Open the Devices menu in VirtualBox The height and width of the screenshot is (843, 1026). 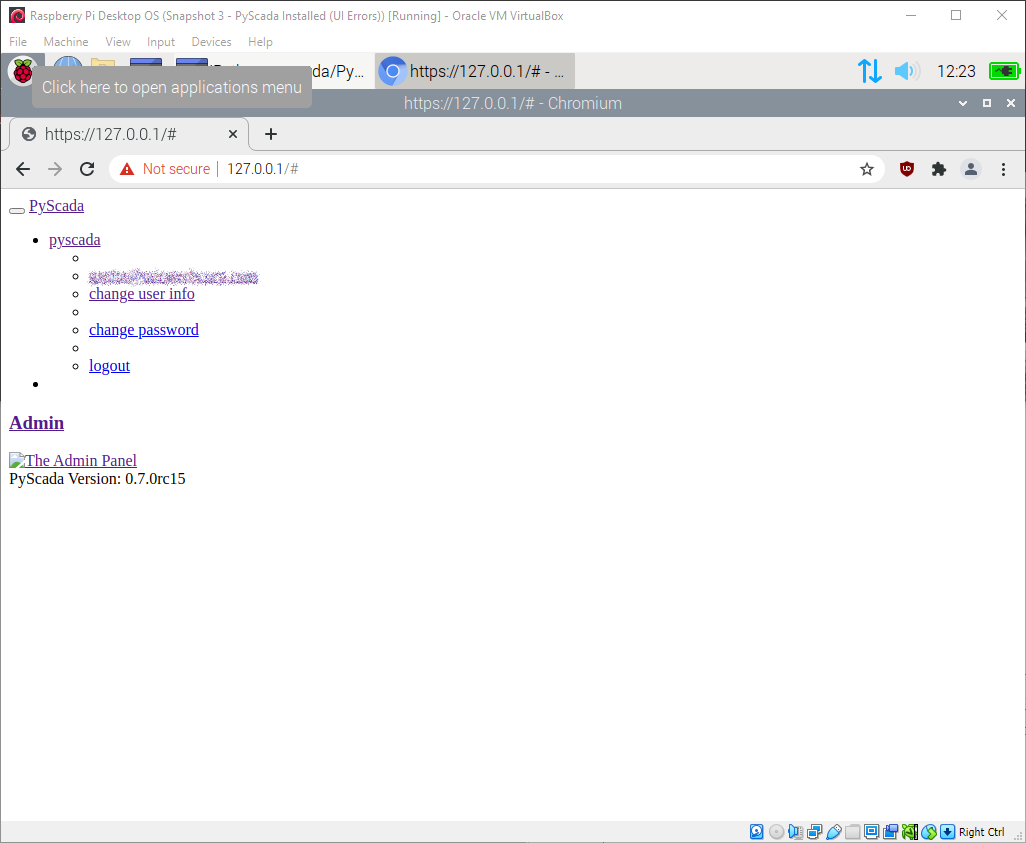pos(211,42)
